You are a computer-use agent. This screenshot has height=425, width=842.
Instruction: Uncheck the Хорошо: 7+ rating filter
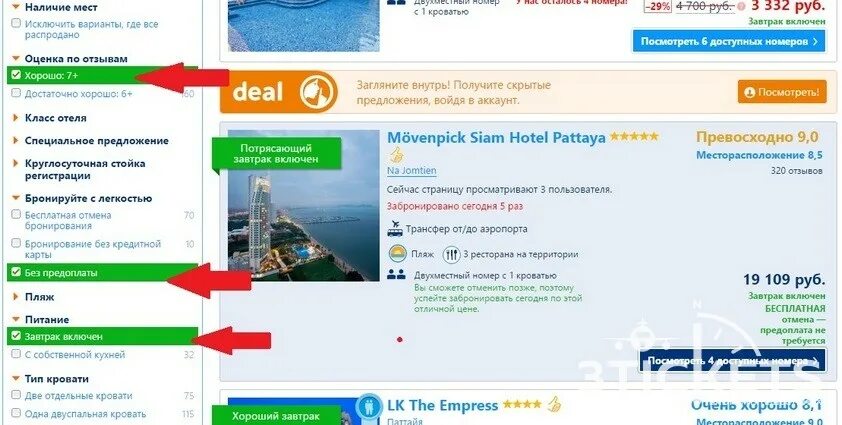16,75
